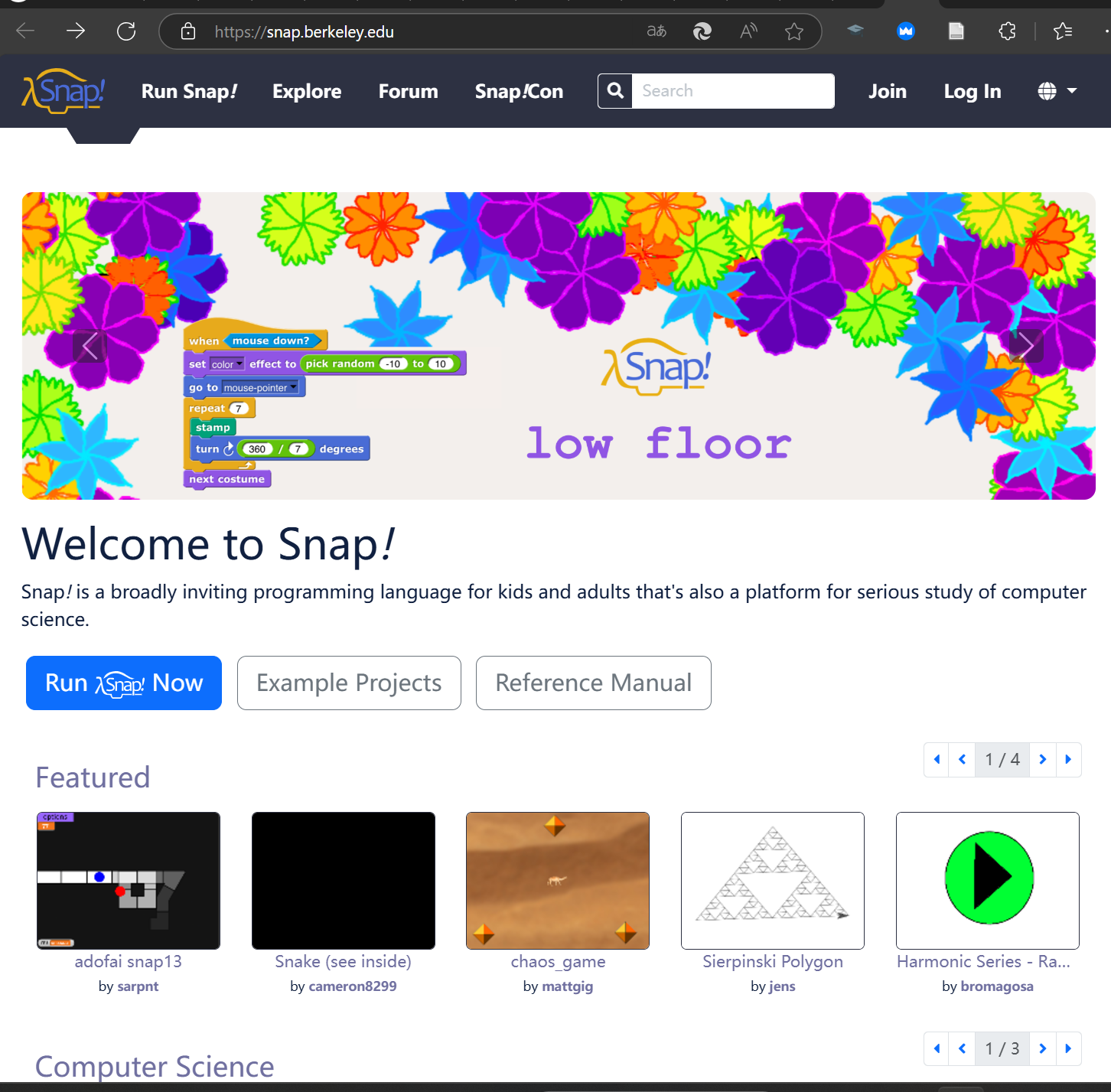
Task: Activate the Read Aloud icon
Action: click(x=748, y=31)
